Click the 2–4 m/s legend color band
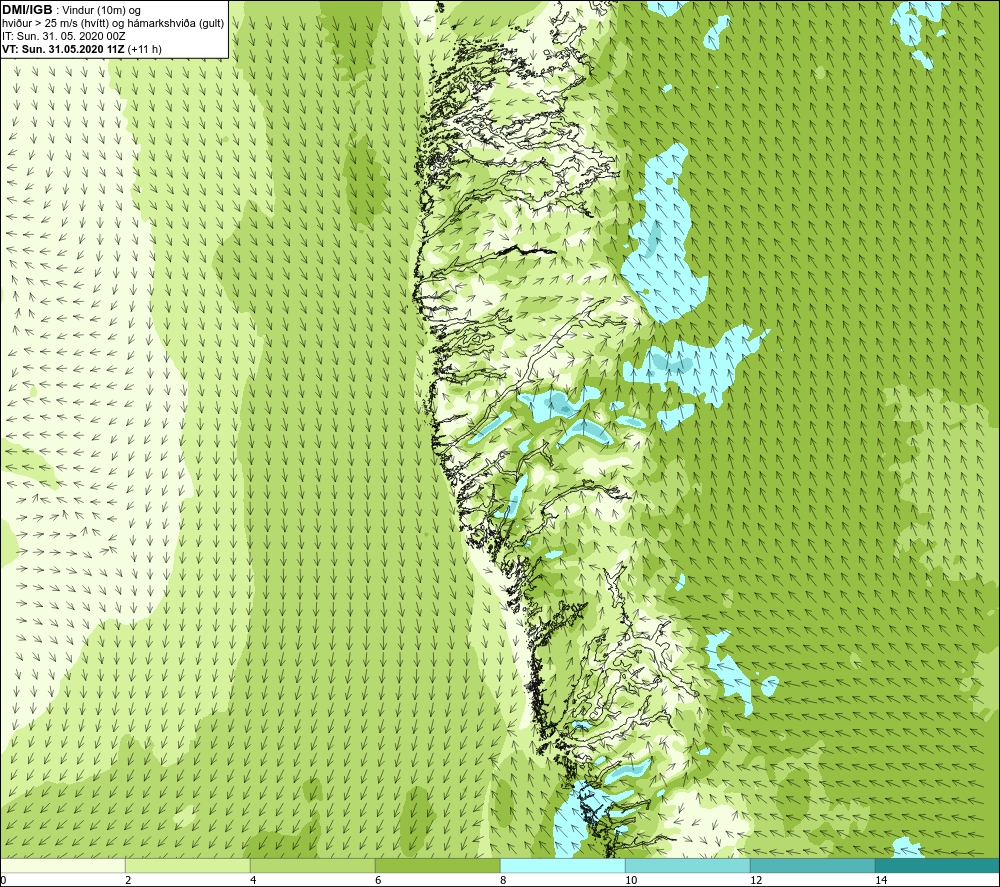The image size is (1000, 887). (x=188, y=865)
